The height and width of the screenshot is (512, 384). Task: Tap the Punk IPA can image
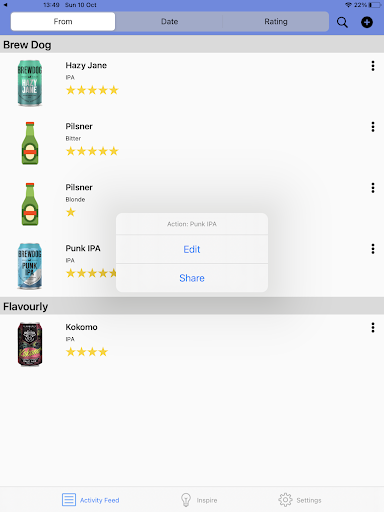tap(30, 266)
